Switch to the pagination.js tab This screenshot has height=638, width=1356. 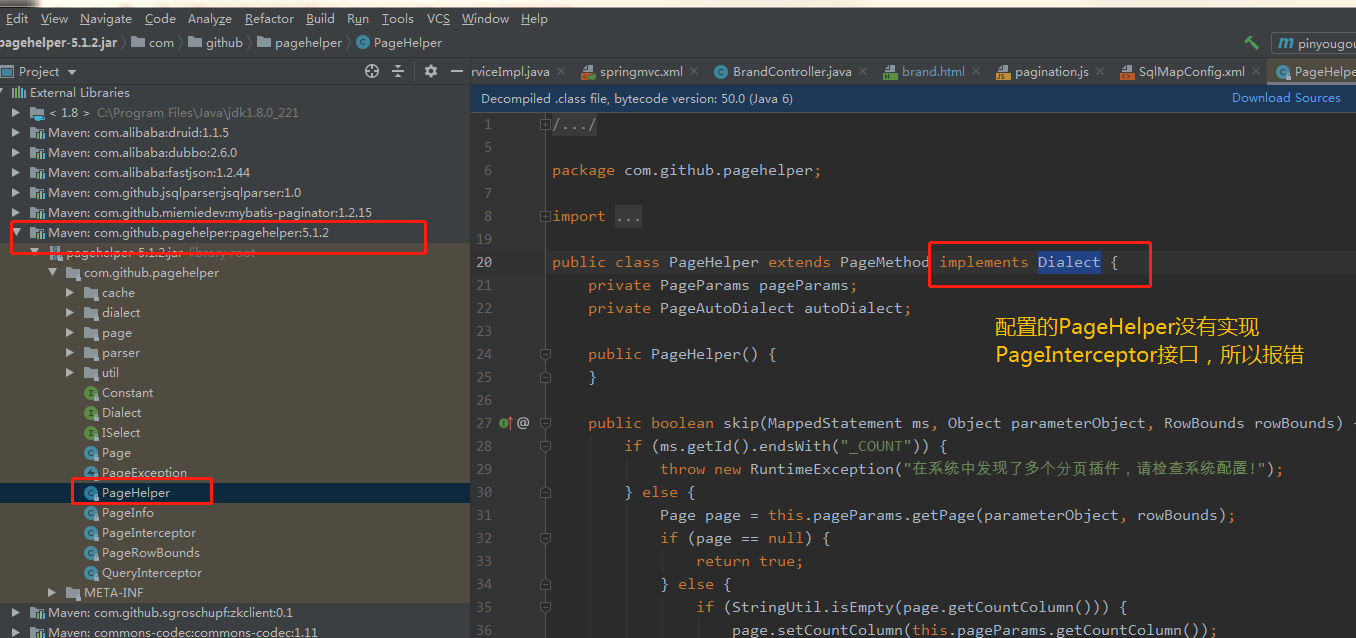[1052, 72]
